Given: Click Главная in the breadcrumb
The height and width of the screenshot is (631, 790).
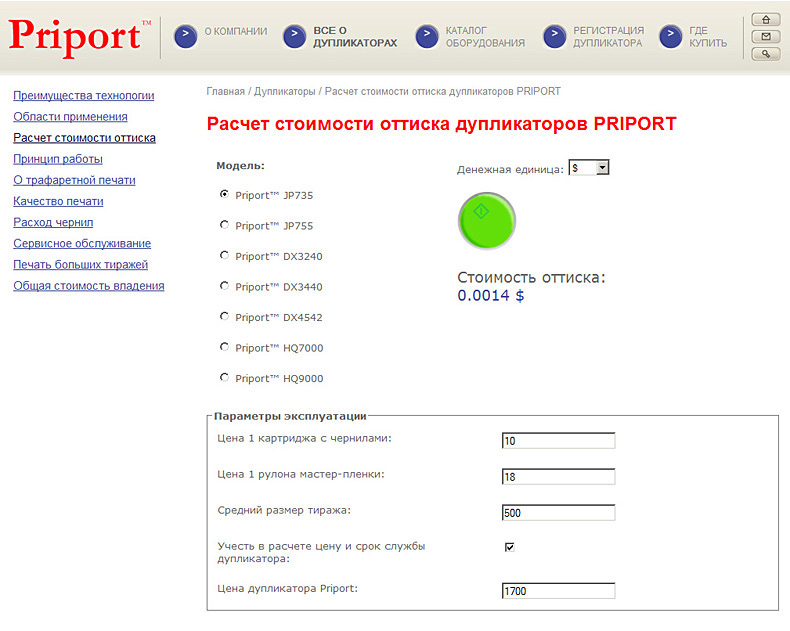Looking at the screenshot, I should click(x=225, y=91).
